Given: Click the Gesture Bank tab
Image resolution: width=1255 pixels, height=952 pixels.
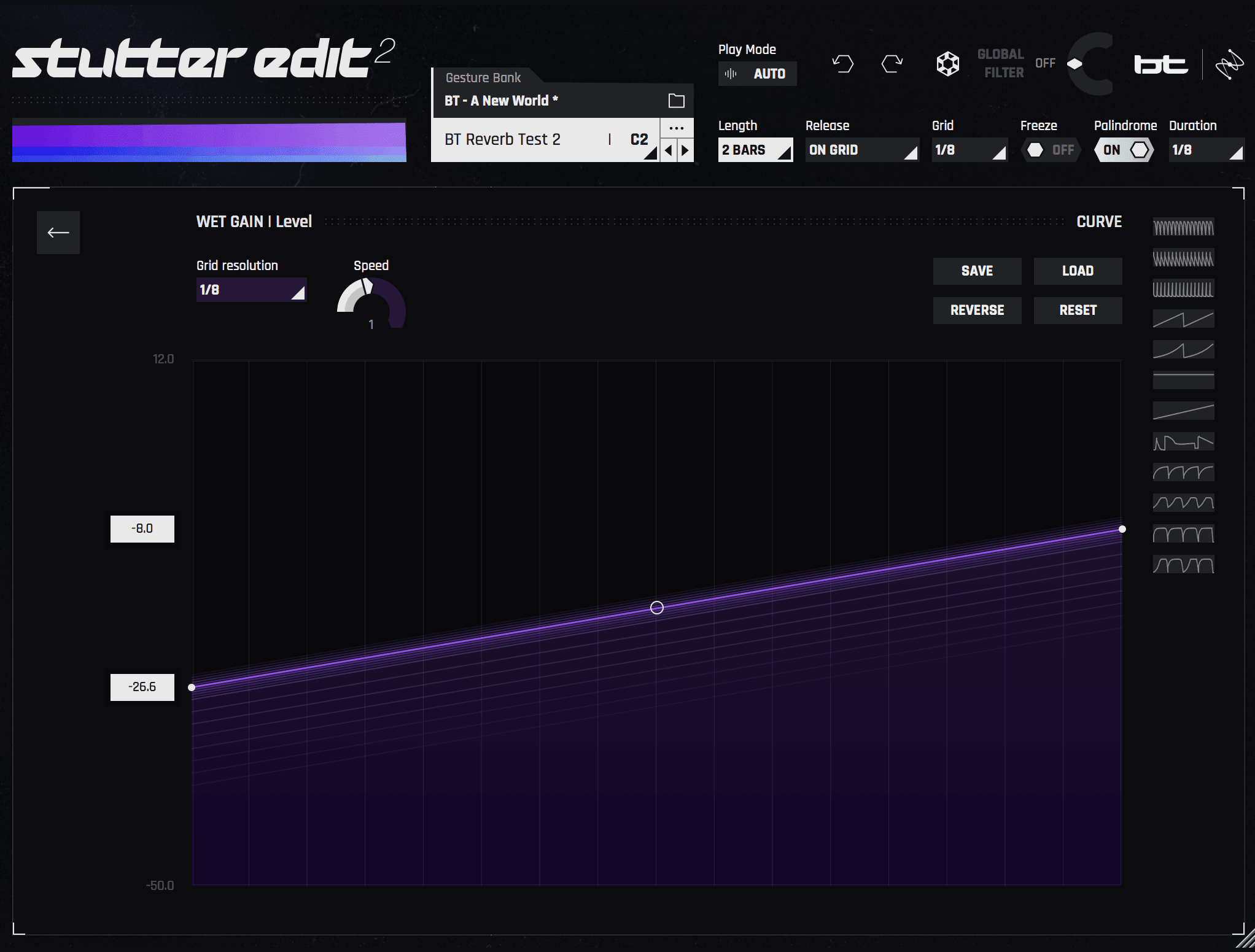Looking at the screenshot, I should (x=483, y=77).
